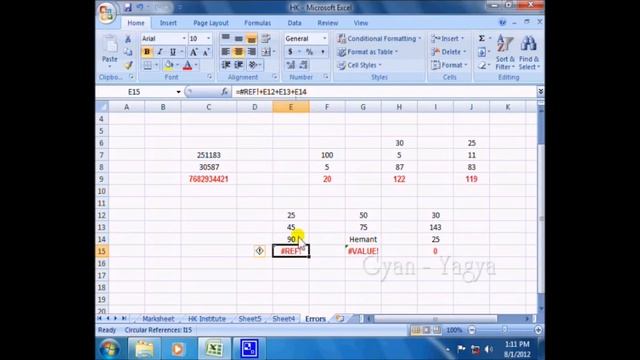Image resolution: width=640 pixels, height=360 pixels.
Task: Toggle left text alignment
Action: (x=225, y=52)
